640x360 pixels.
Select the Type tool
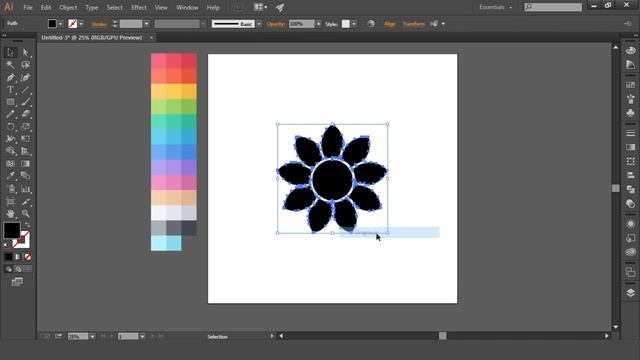pos(11,90)
